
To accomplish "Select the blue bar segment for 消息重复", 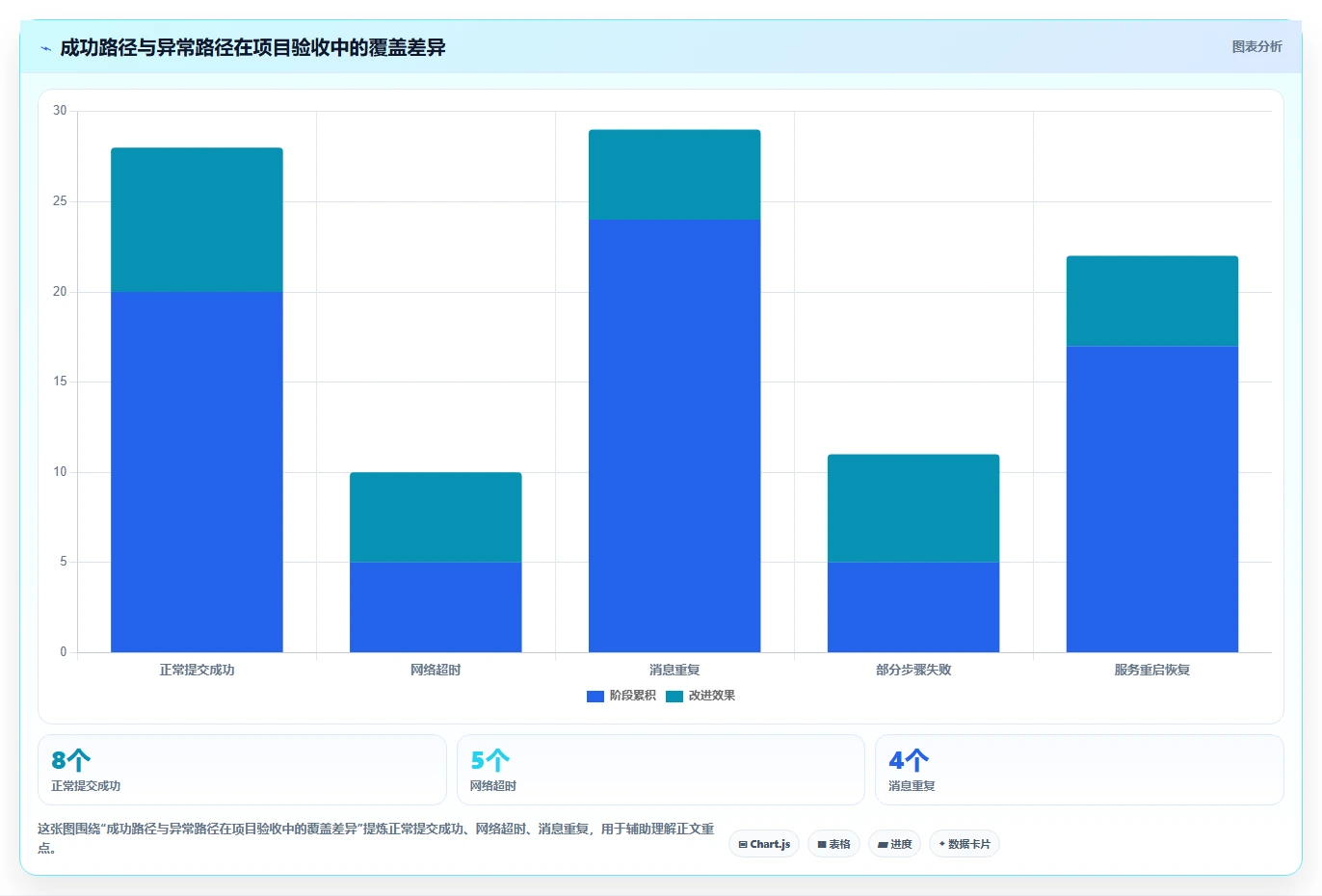I will 674,435.
